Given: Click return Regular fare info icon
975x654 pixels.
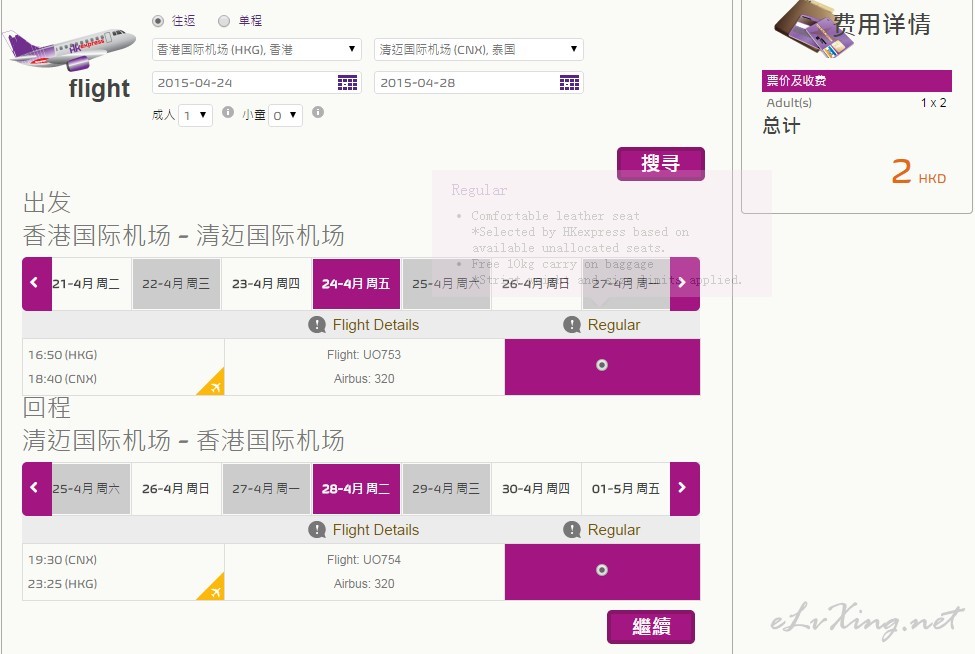Looking at the screenshot, I should [x=572, y=530].
